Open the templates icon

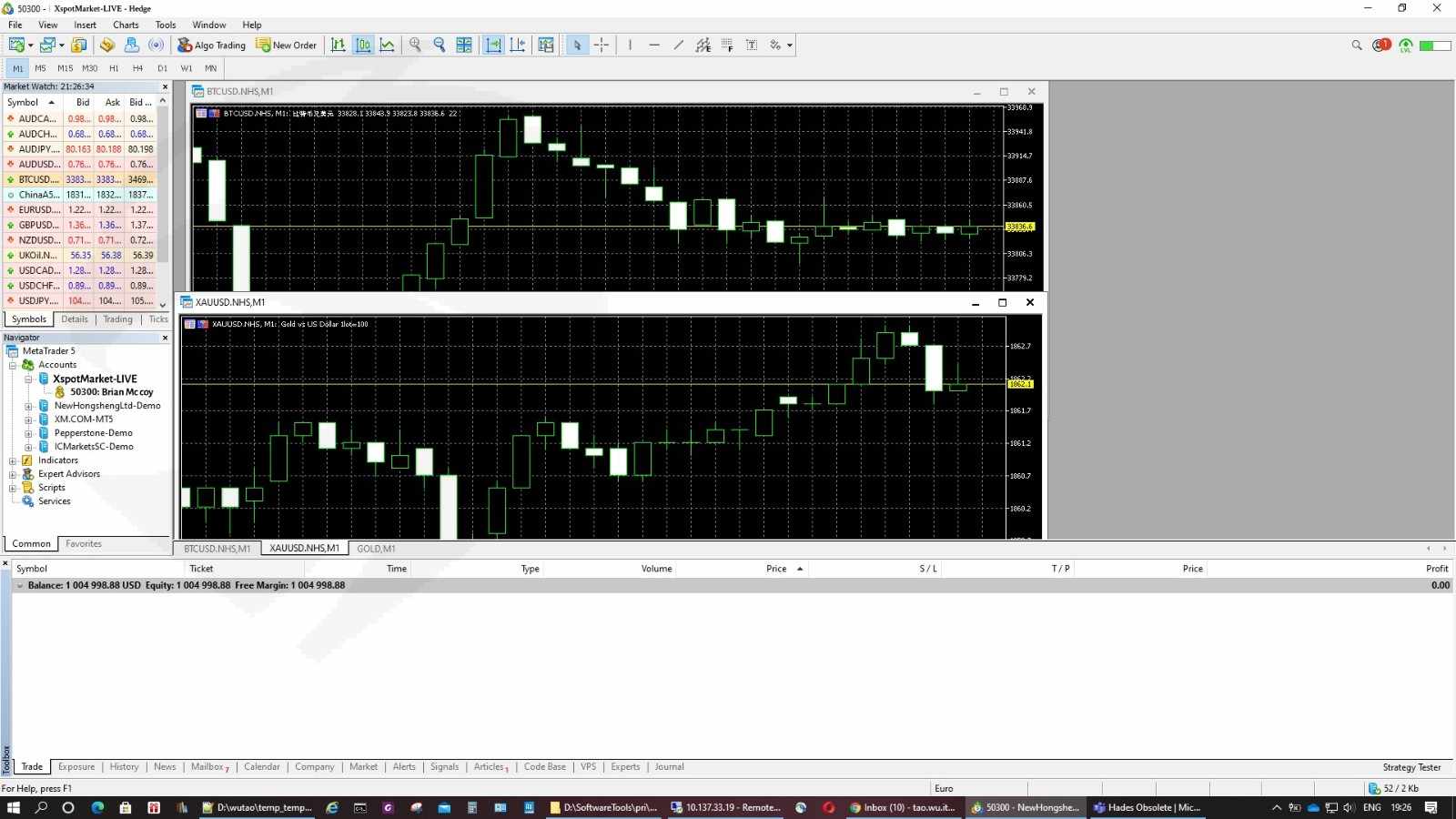546,45
